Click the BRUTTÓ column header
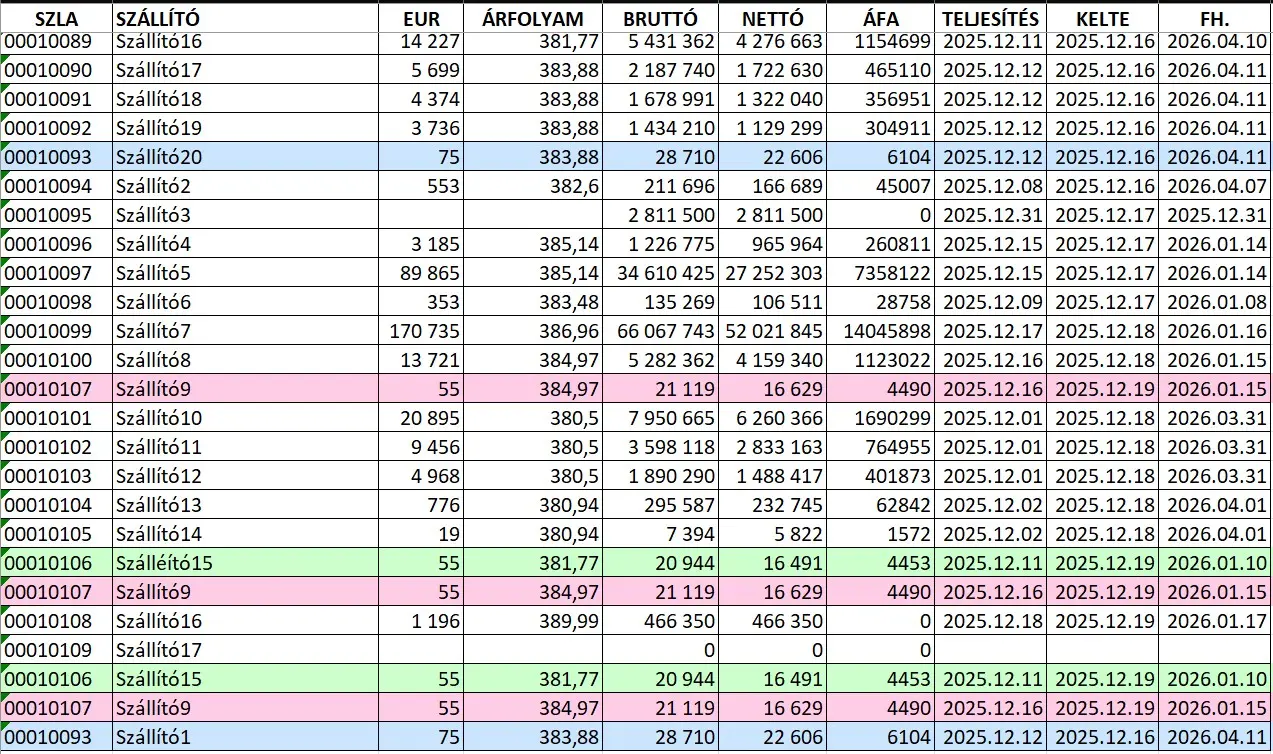This screenshot has height=754, width=1273. click(660, 17)
